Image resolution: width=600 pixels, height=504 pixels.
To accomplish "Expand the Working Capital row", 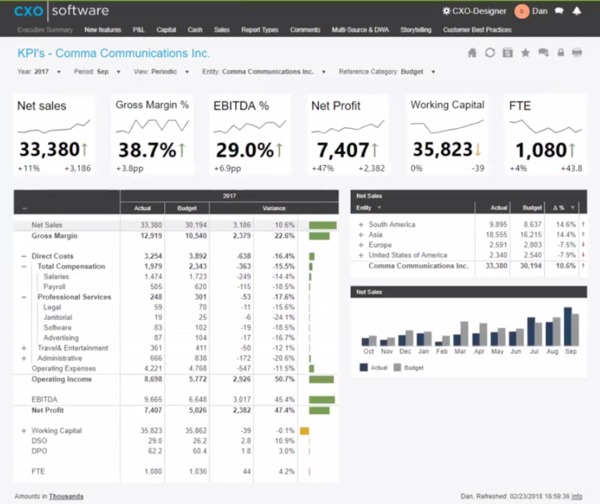I will (x=24, y=431).
